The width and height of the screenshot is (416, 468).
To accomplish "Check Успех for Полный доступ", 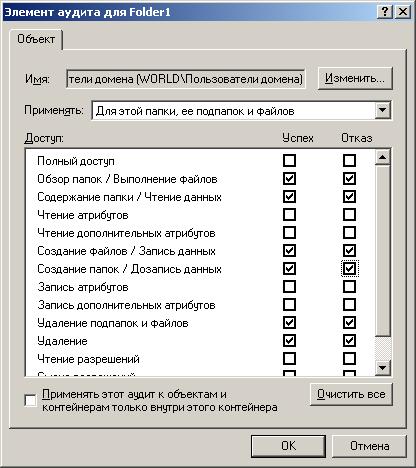I will (289, 161).
